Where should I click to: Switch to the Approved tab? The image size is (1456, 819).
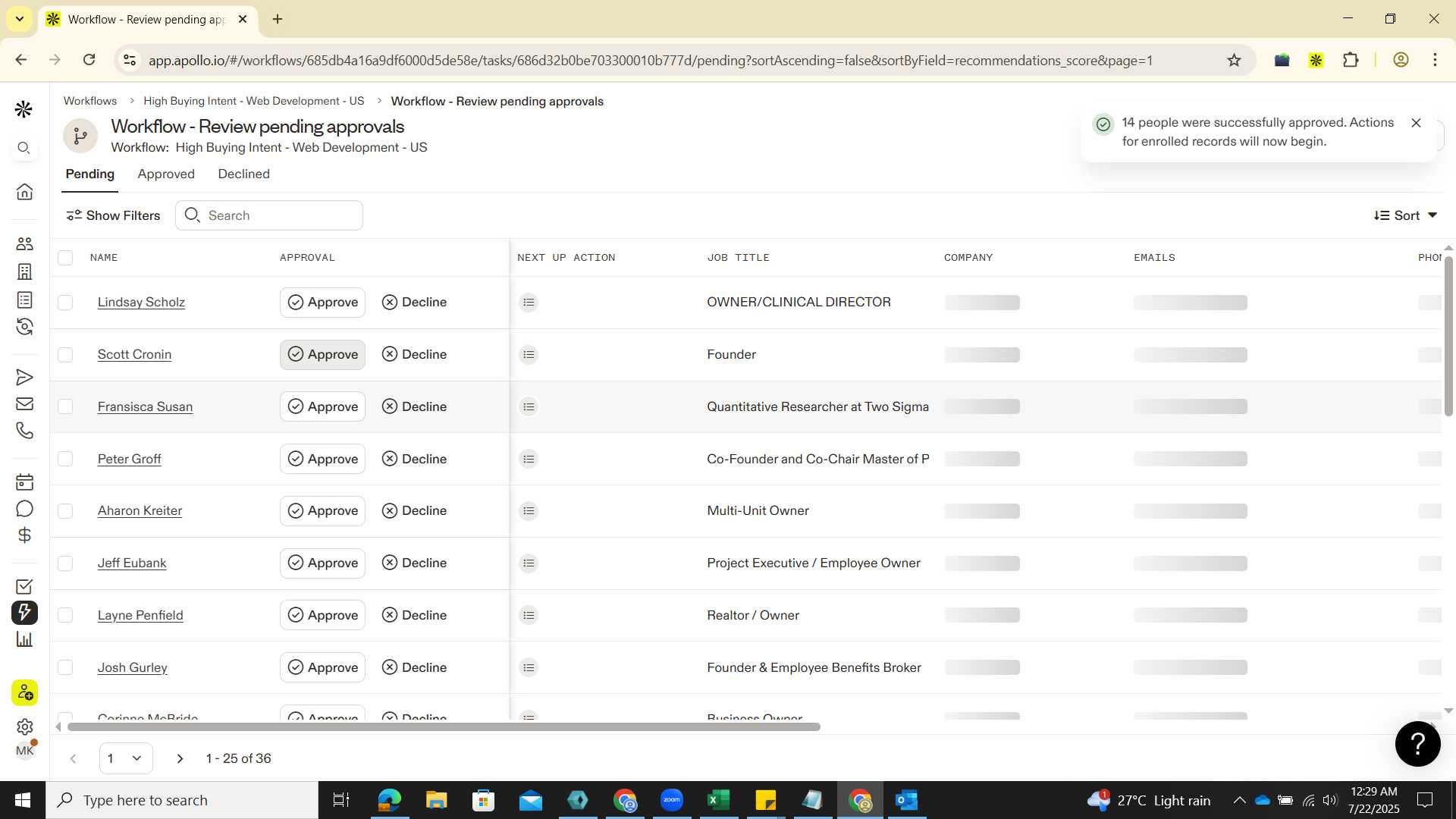point(166,174)
